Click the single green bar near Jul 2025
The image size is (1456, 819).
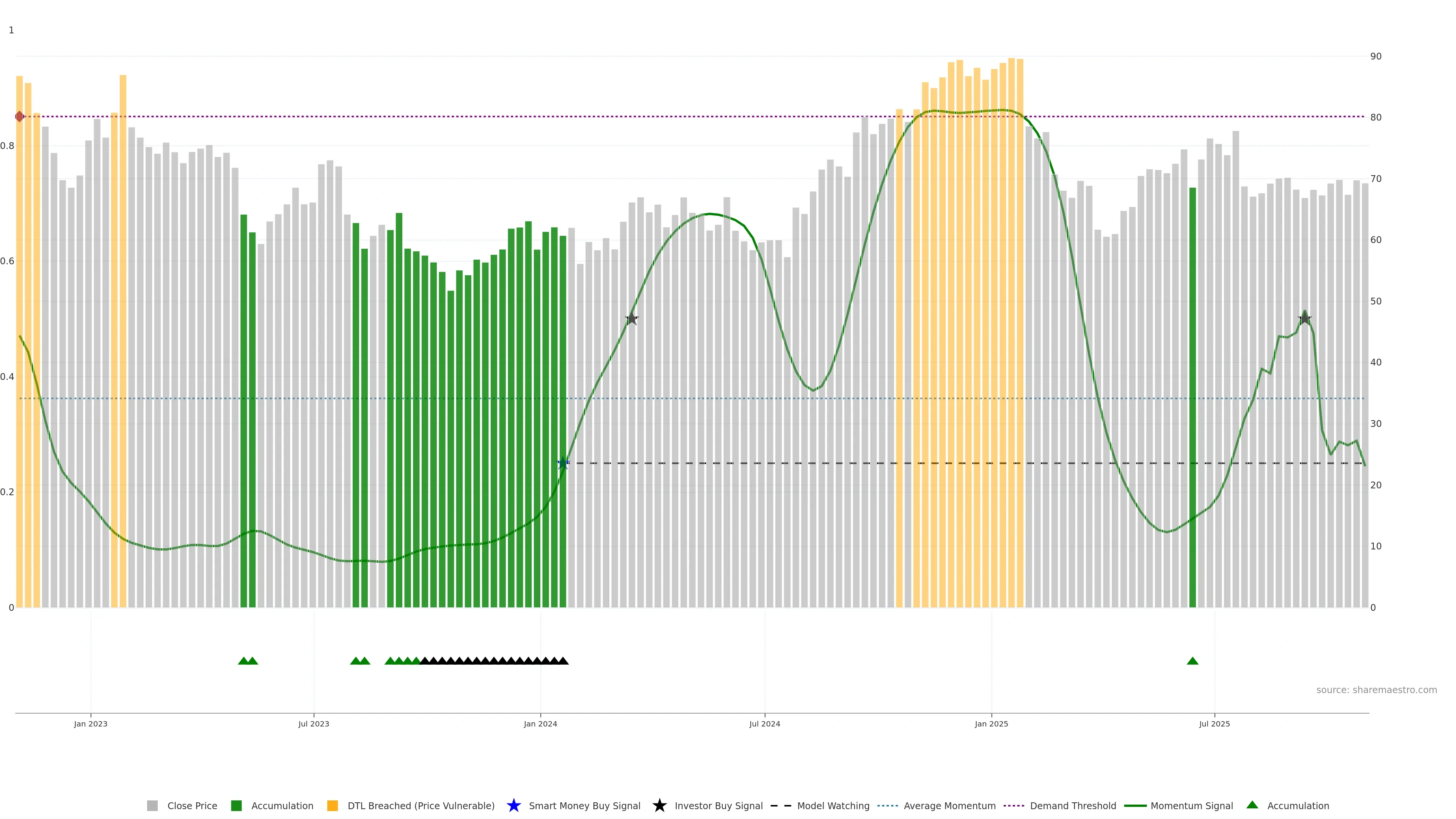click(x=1192, y=395)
